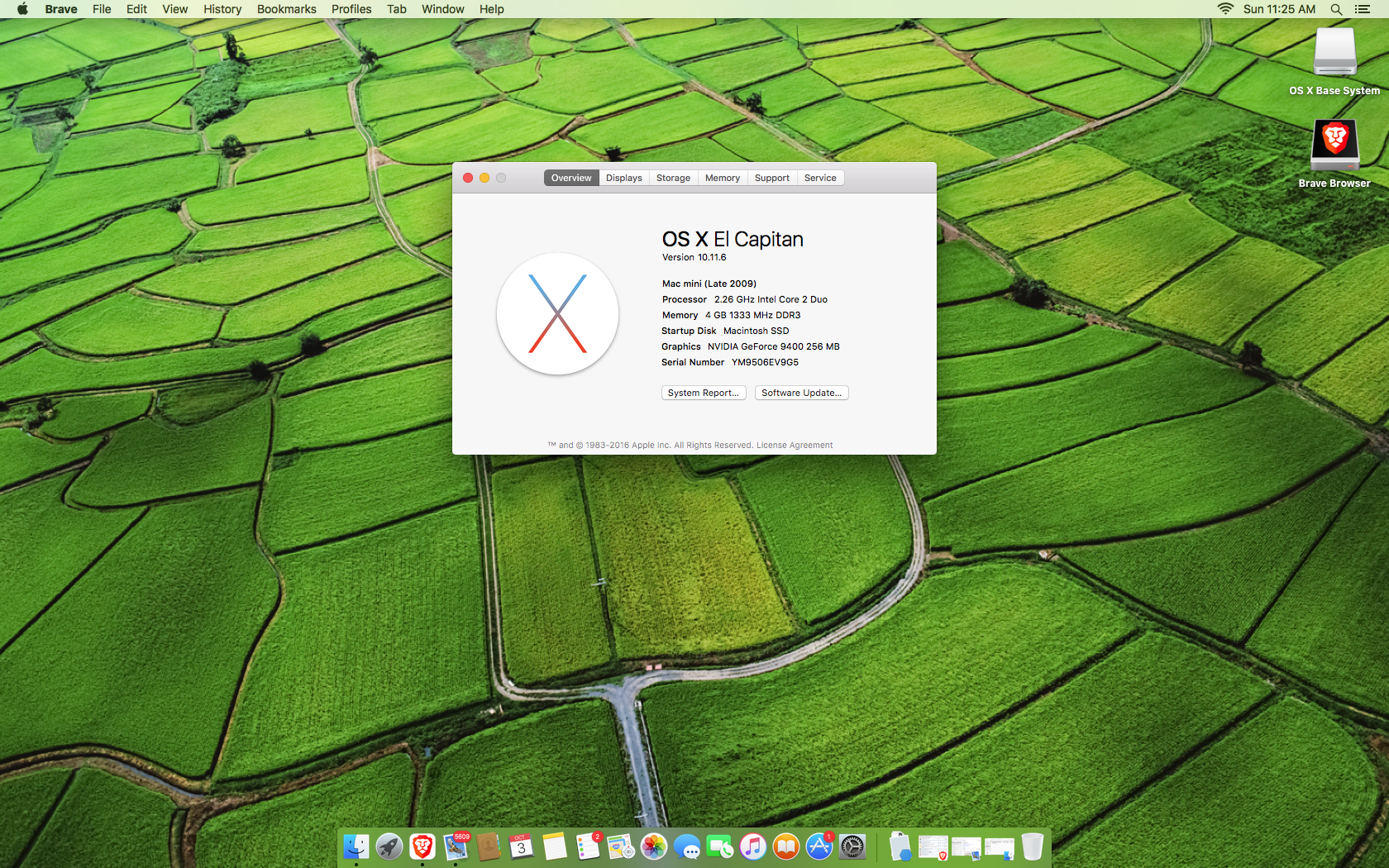Open System Preferences gear in dock
The width and height of the screenshot is (1389, 868).
[852, 847]
